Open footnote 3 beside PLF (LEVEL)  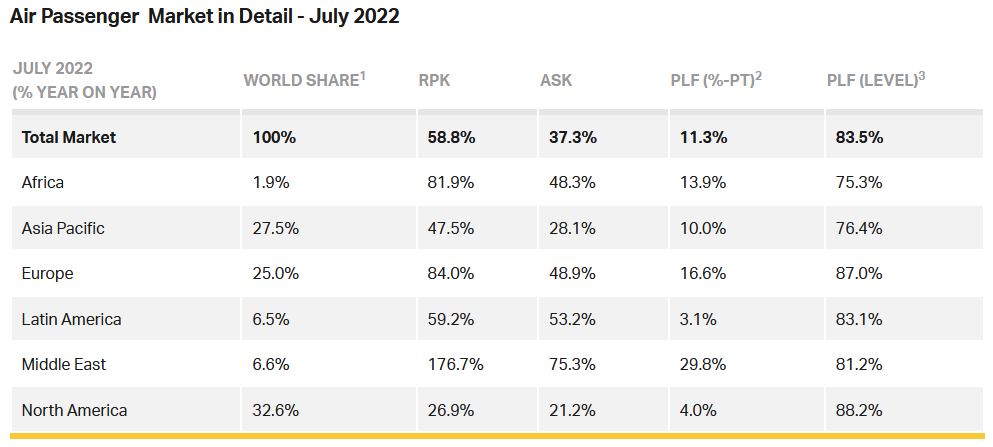(x=922, y=74)
